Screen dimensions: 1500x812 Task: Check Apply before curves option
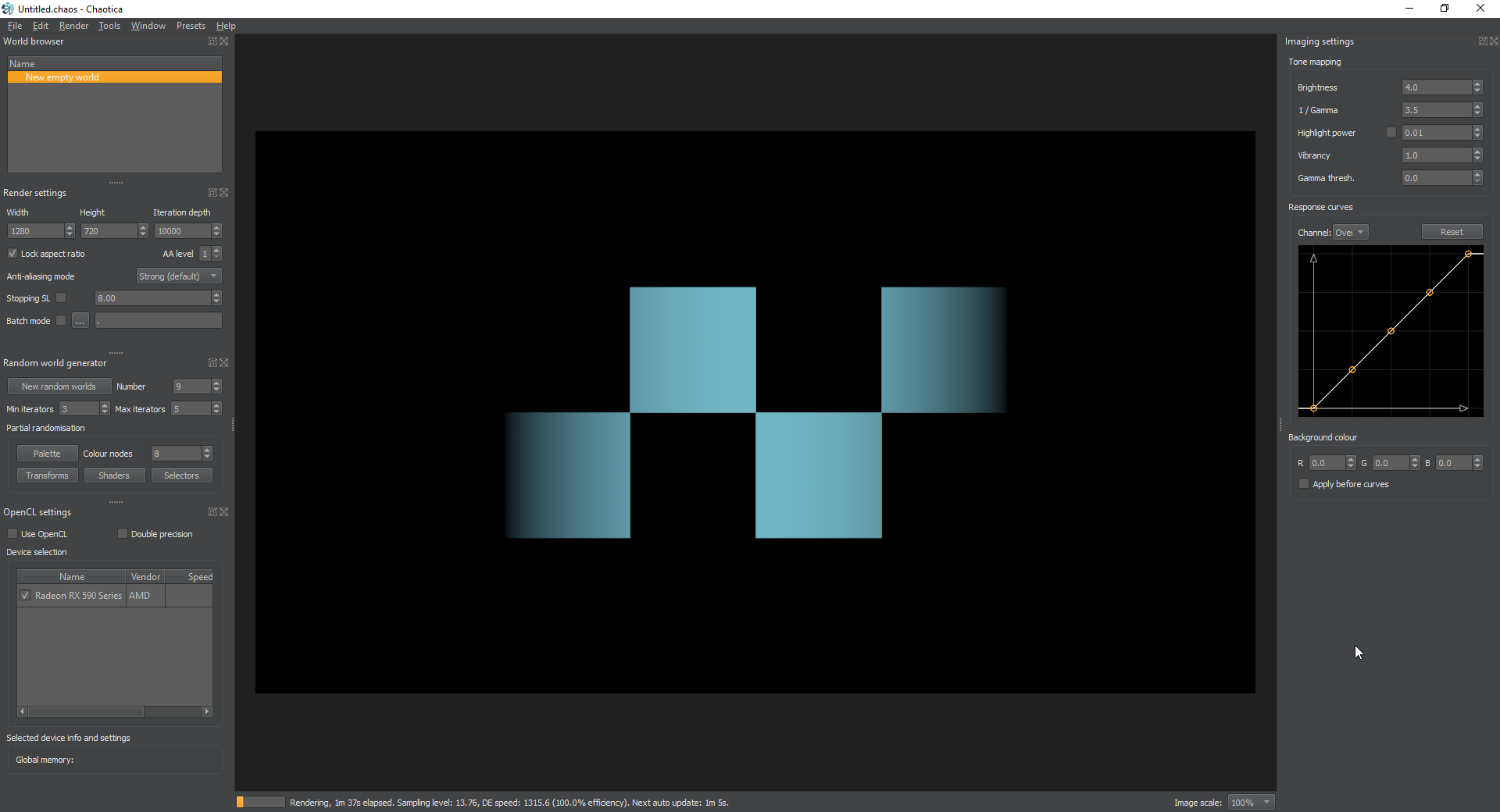1304,484
